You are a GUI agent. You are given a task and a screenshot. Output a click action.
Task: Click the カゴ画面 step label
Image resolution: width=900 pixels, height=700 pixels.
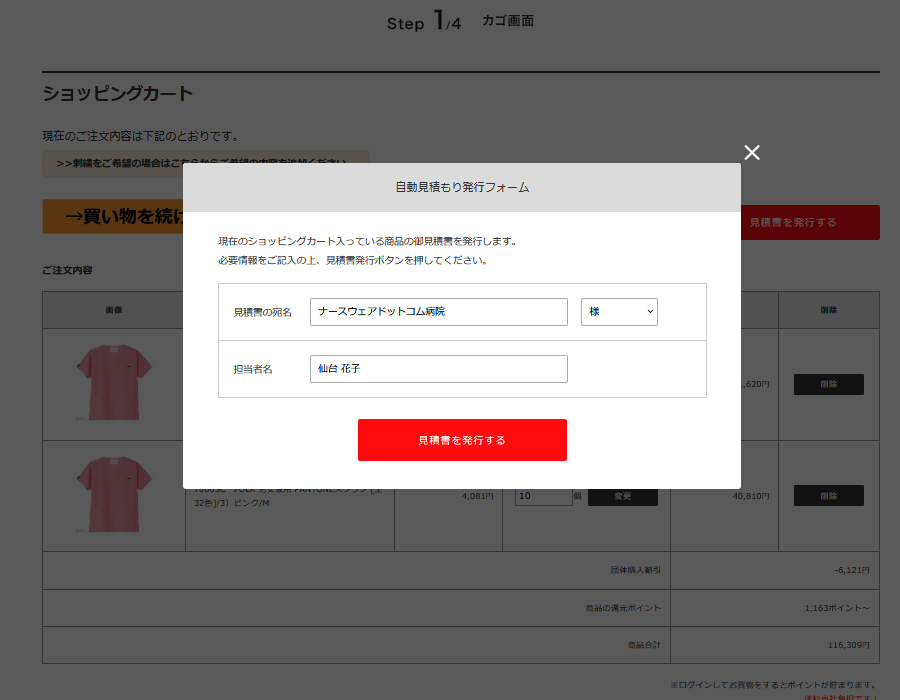pos(508,21)
